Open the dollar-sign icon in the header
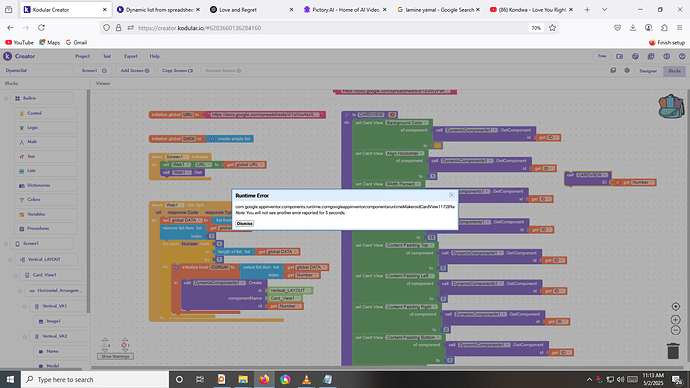The image size is (690, 388). (667, 56)
